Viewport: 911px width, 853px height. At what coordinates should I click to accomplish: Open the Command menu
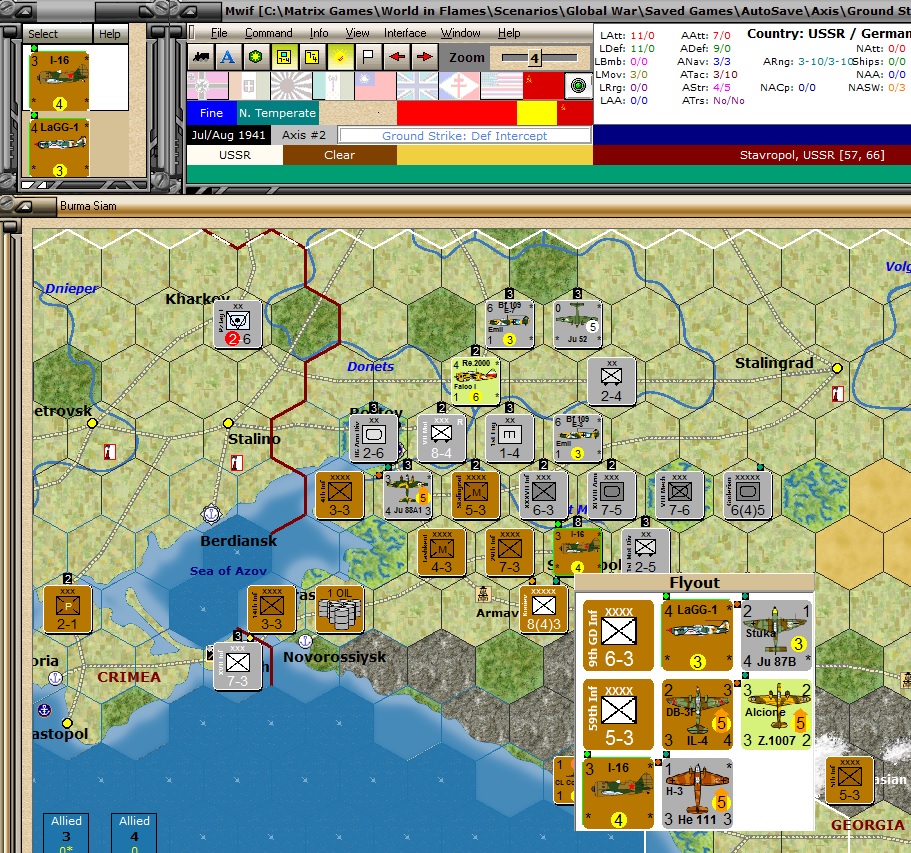(x=268, y=33)
